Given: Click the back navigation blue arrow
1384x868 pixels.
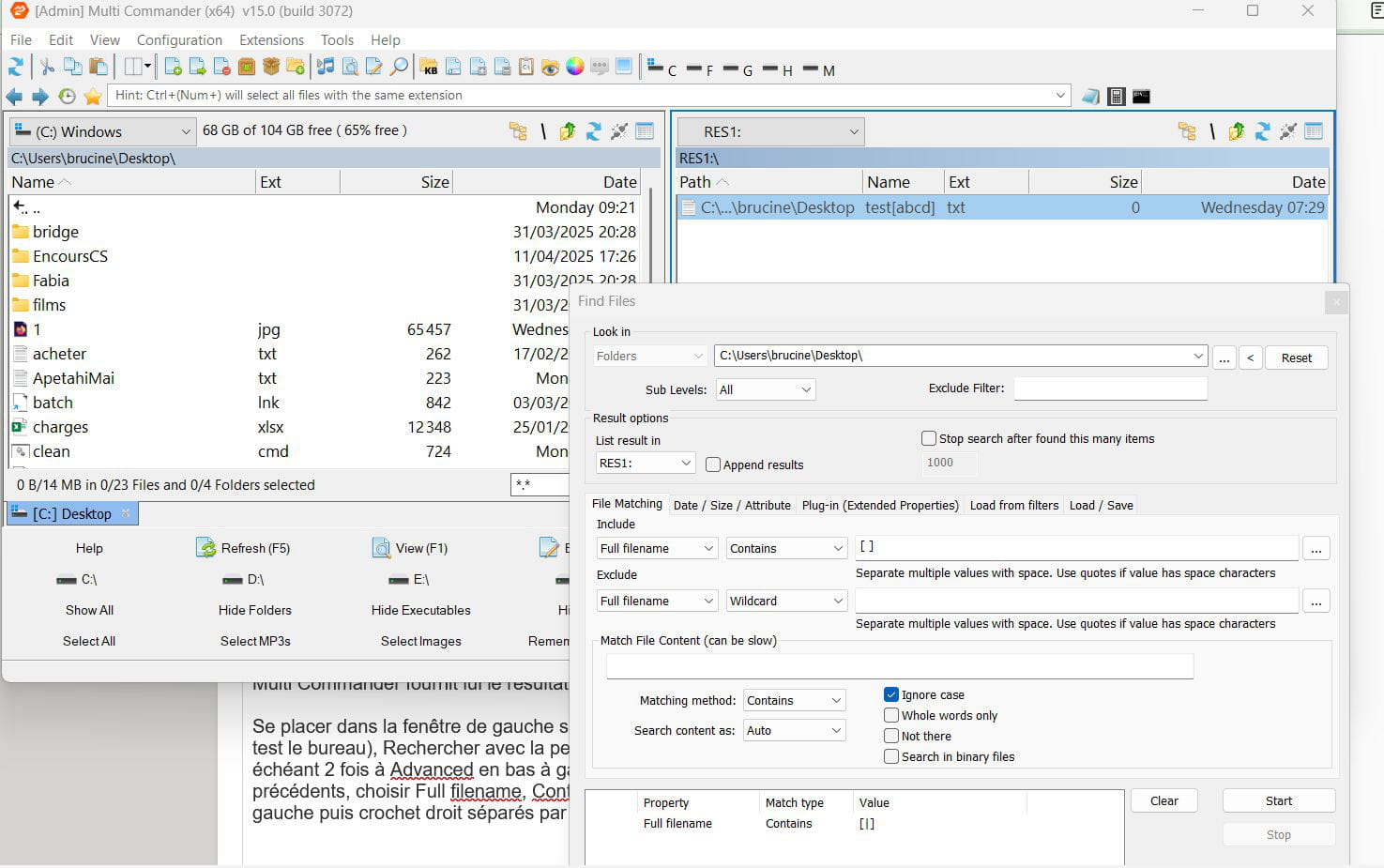Looking at the screenshot, I should 14,96.
